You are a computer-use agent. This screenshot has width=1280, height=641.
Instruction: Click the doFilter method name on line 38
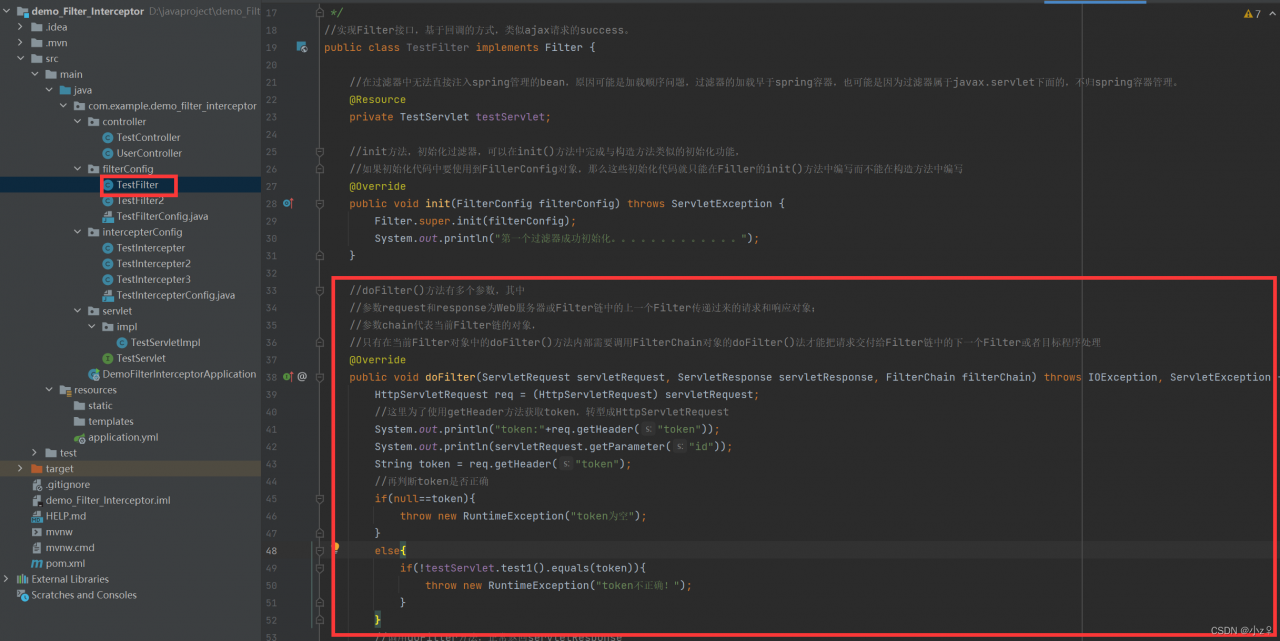click(x=449, y=377)
